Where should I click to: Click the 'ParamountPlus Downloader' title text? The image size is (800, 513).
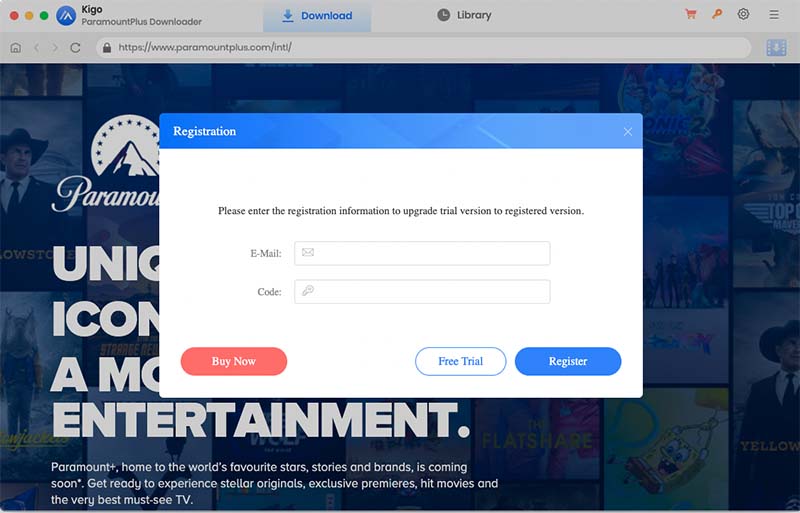[141, 22]
